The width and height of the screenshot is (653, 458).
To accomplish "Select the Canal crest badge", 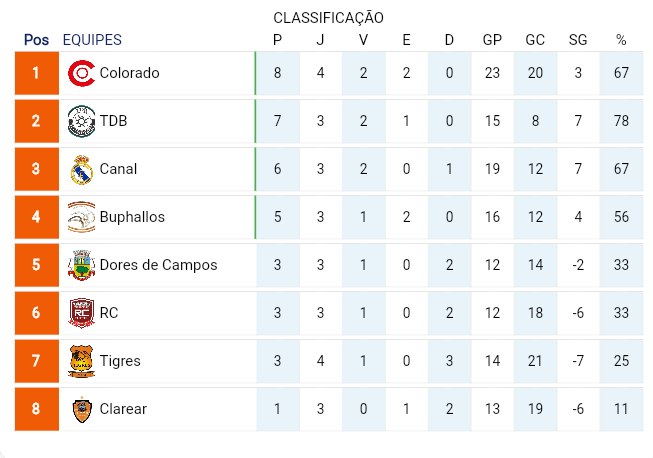I will [x=82, y=169].
